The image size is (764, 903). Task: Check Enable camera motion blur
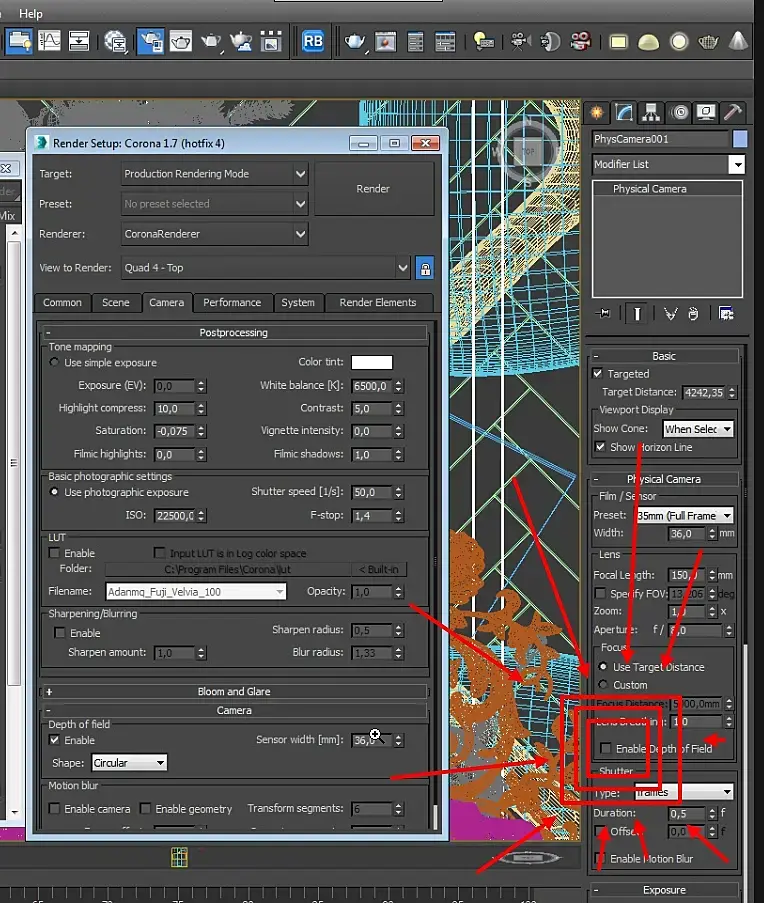coord(54,809)
